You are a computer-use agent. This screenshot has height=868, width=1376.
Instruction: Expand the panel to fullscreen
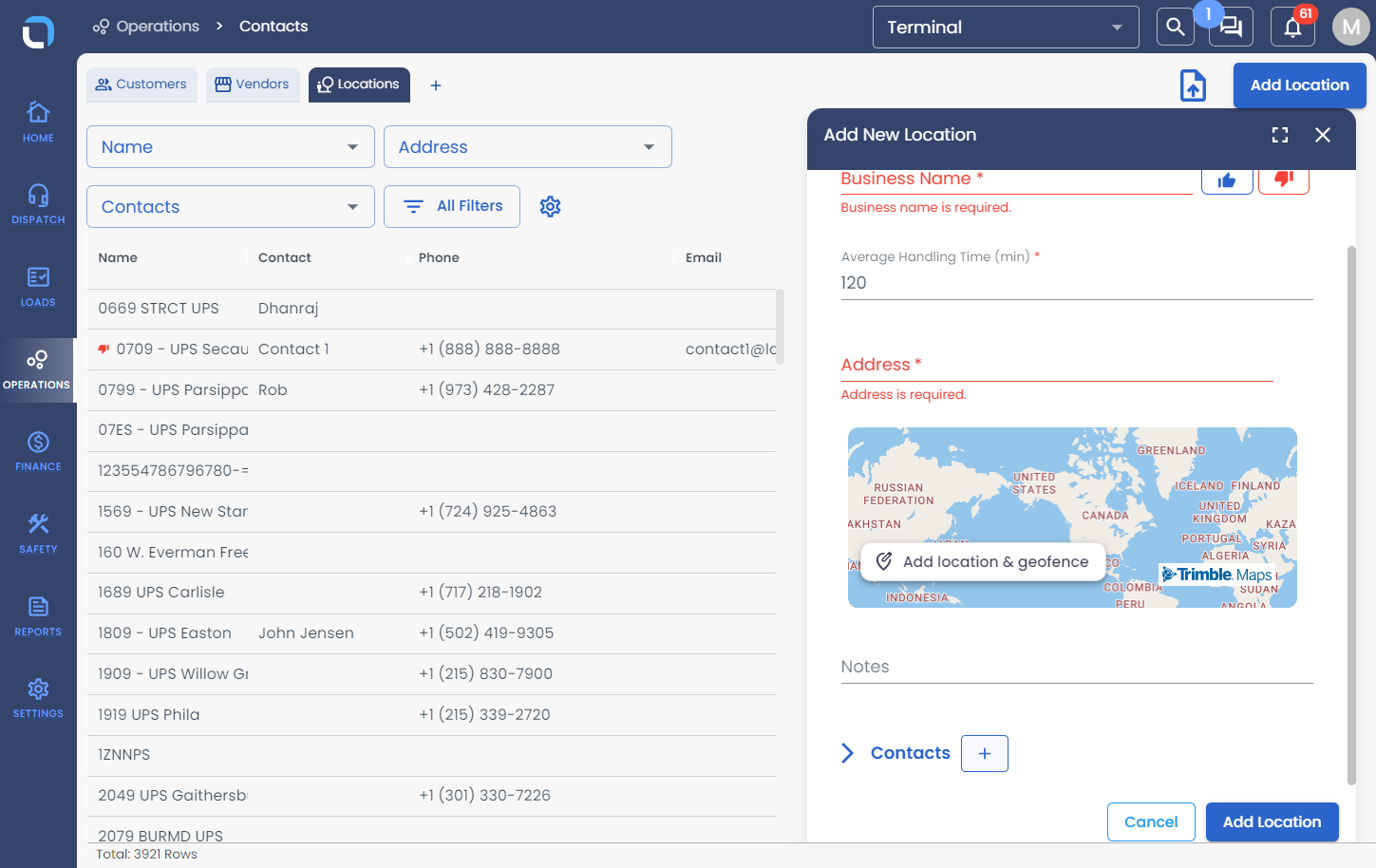[1280, 135]
